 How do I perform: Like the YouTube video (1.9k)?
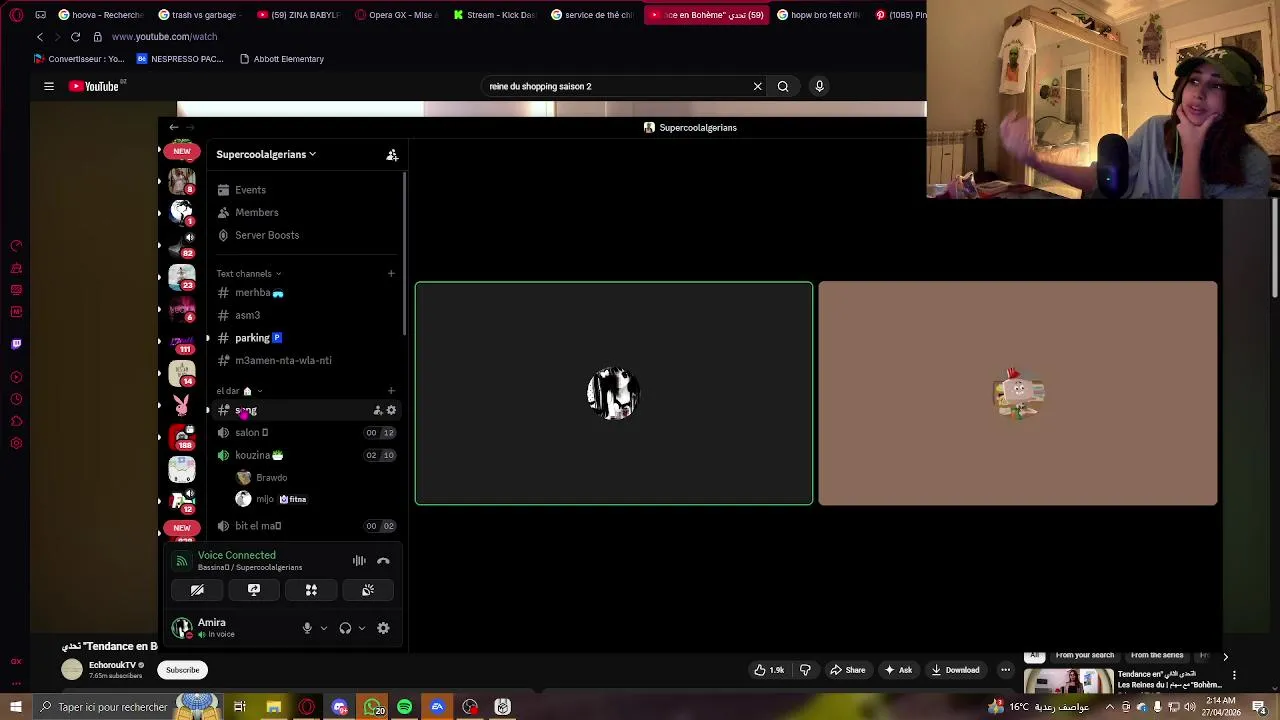769,670
